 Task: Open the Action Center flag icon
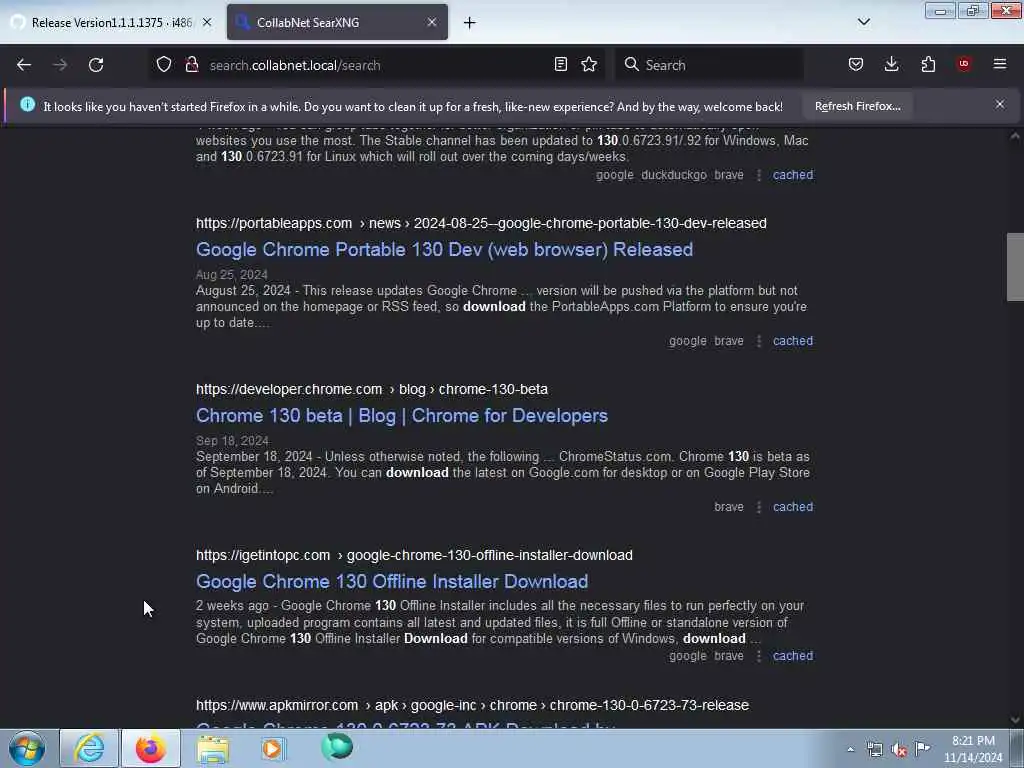(x=923, y=748)
